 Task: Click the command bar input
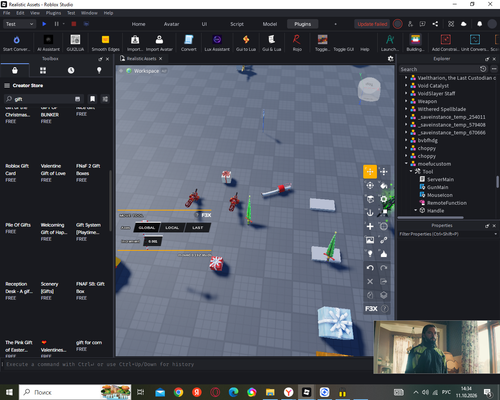tap(187, 364)
